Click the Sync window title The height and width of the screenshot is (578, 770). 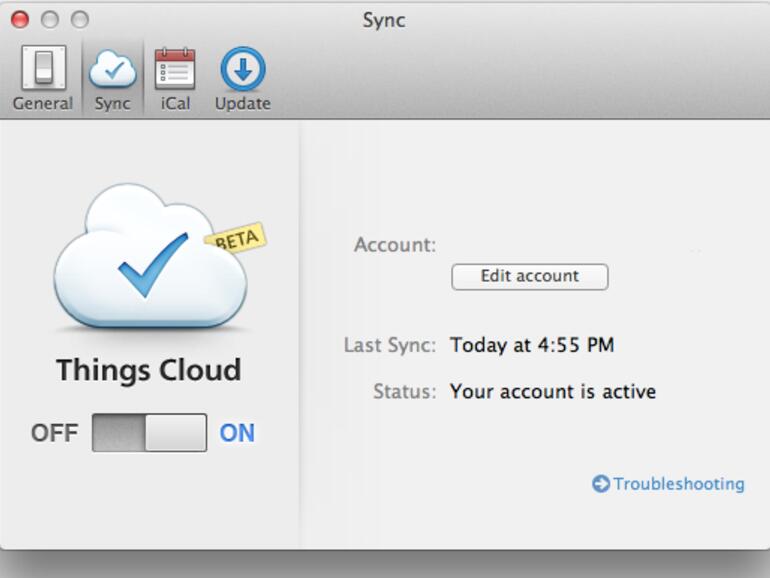click(385, 20)
